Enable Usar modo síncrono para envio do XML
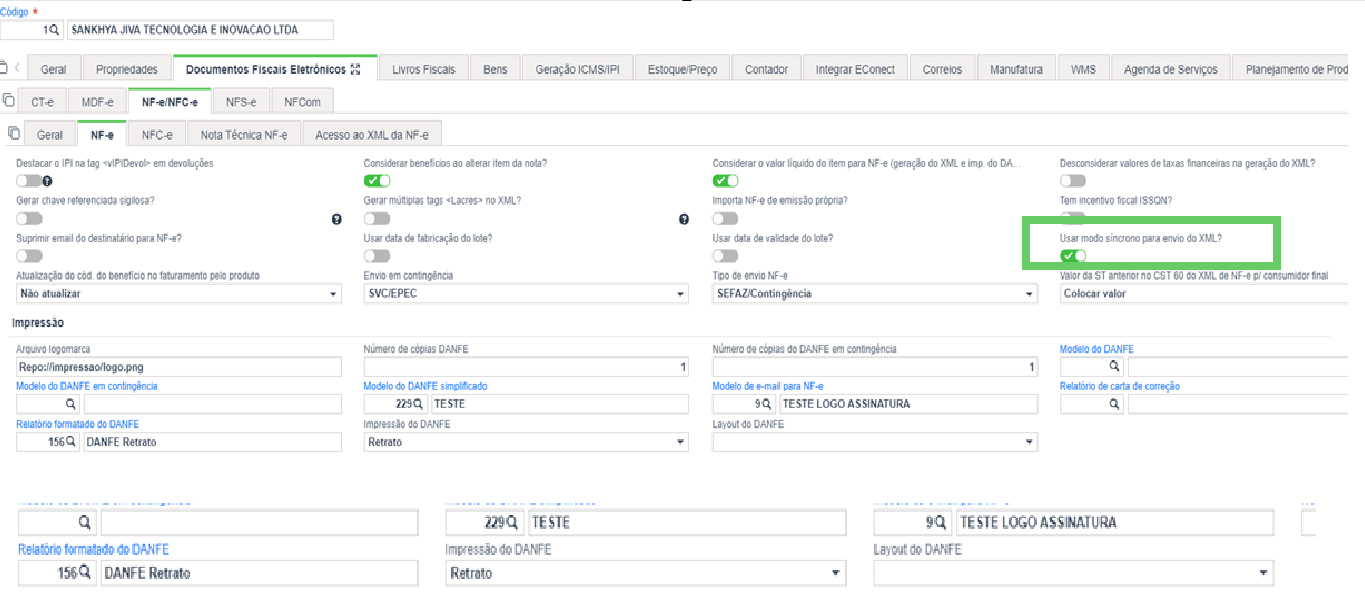 (x=1073, y=256)
